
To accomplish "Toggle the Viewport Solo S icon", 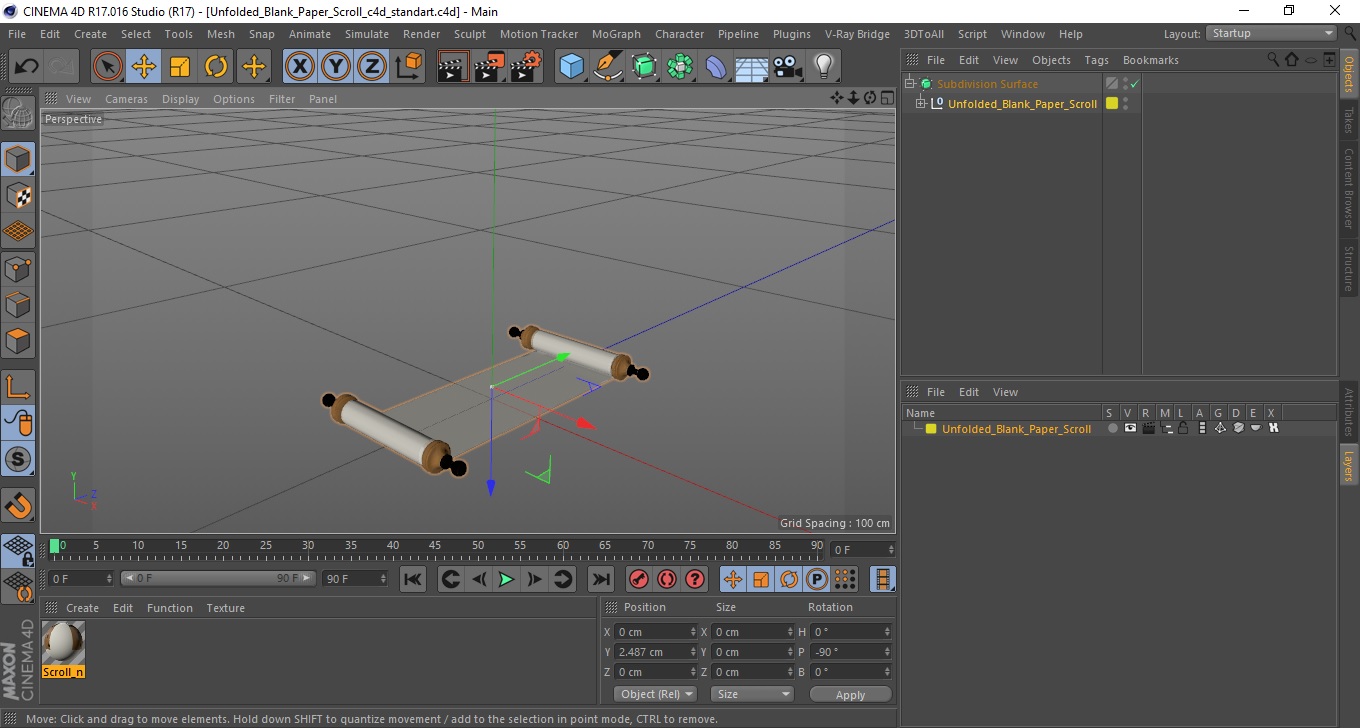I will [x=18, y=459].
